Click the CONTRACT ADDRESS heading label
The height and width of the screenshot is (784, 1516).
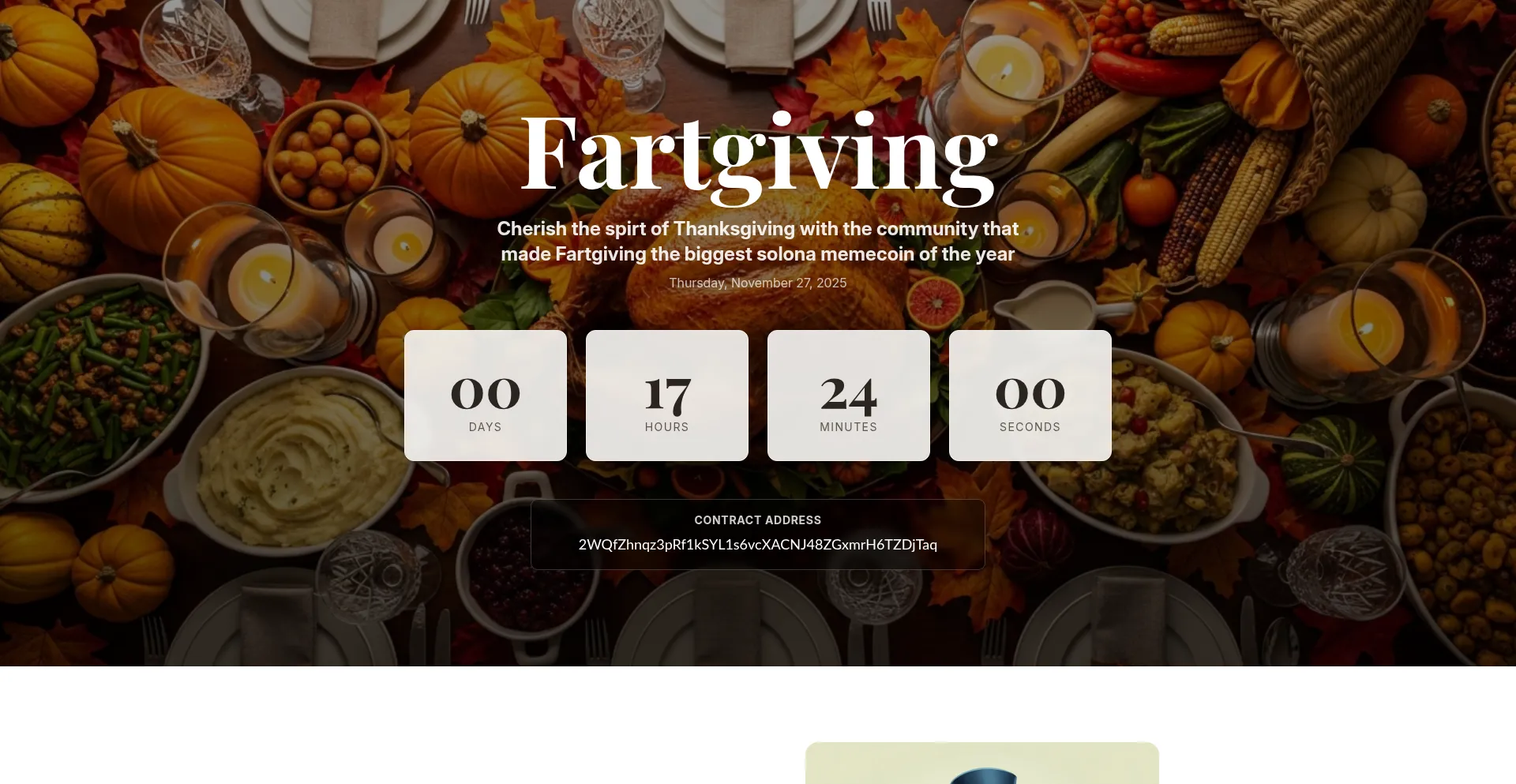point(758,520)
